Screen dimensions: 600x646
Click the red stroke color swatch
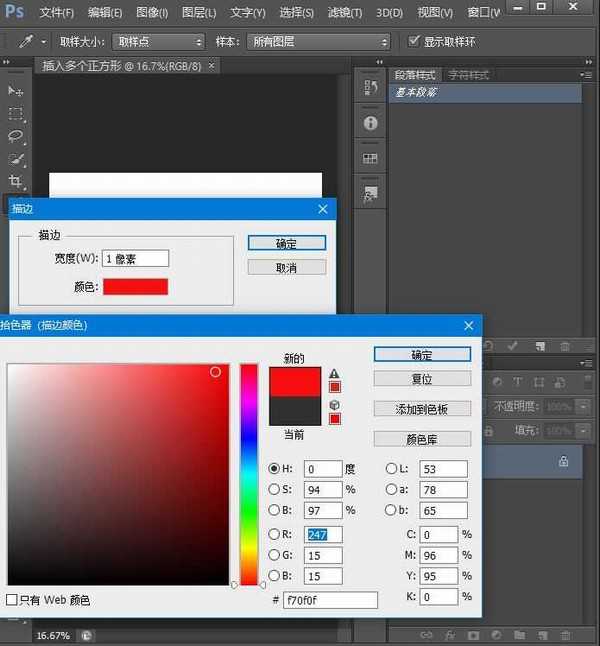(x=135, y=287)
